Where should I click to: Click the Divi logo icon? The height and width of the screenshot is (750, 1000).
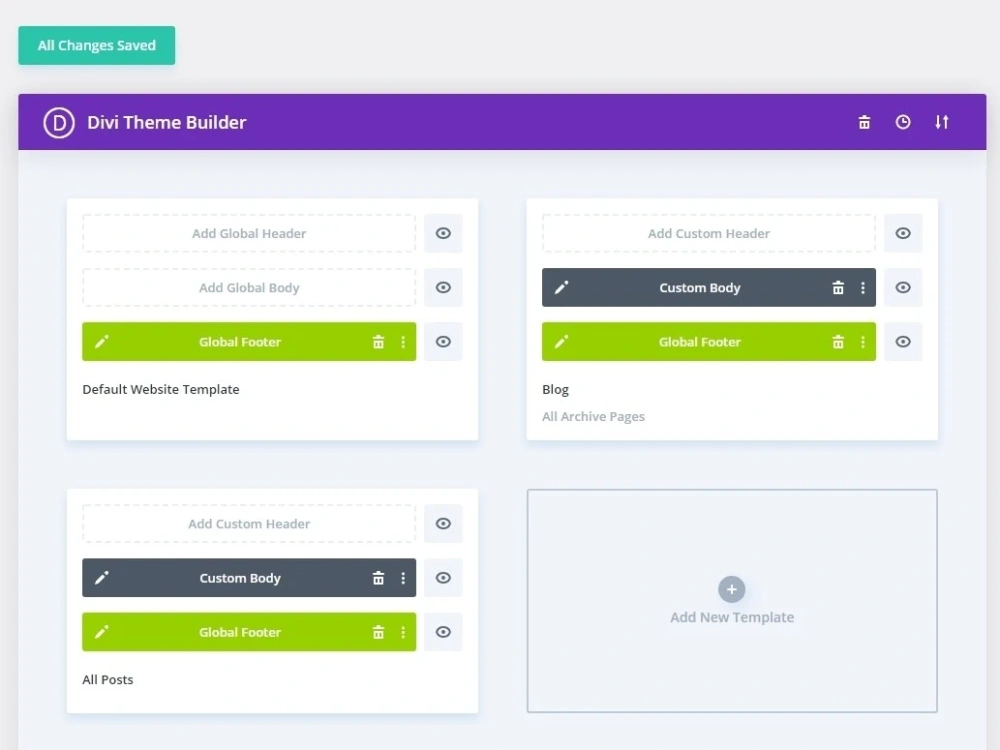tap(59, 122)
